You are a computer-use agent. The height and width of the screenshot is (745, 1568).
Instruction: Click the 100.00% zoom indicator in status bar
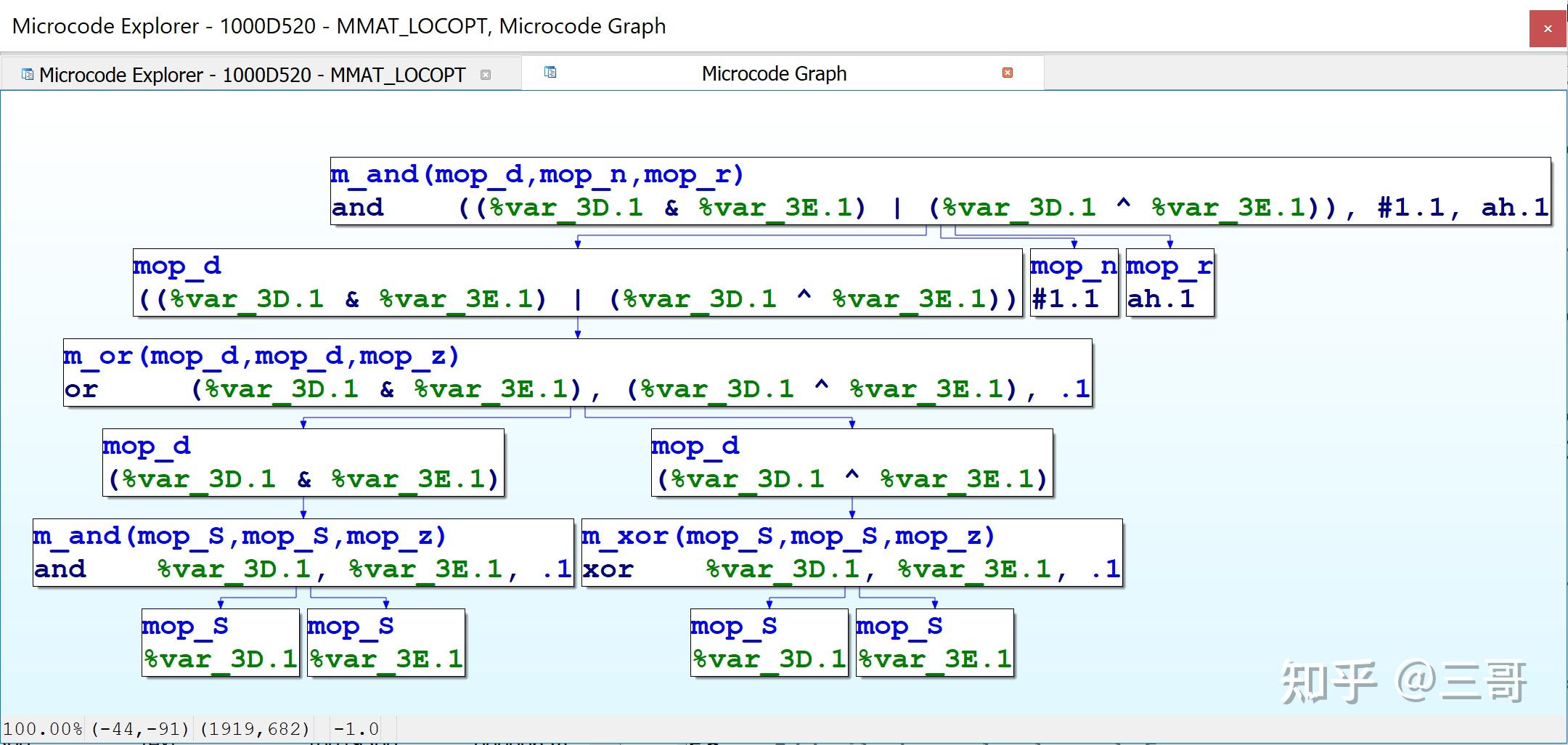click(41, 728)
